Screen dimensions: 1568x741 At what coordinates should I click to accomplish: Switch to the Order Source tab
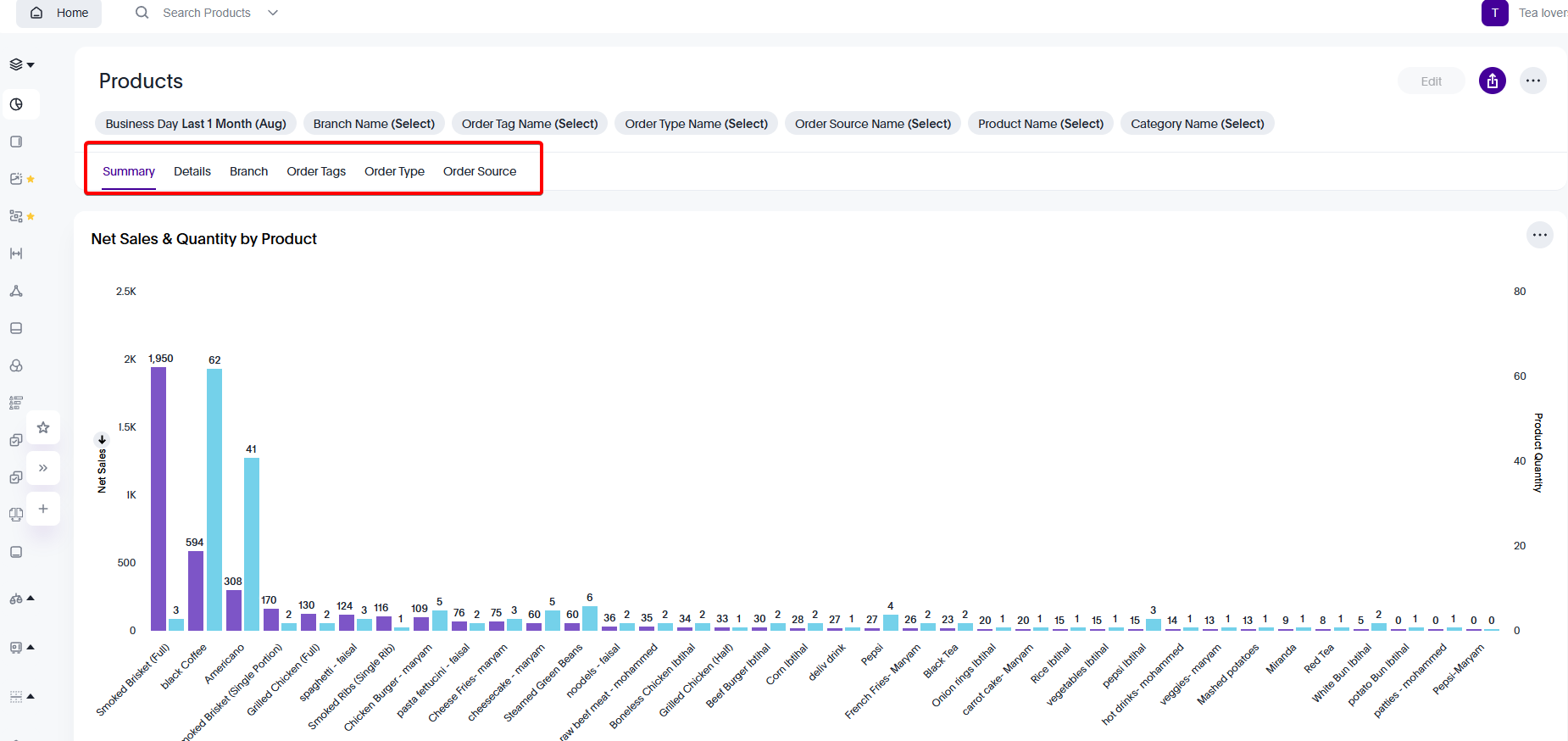pos(479,171)
